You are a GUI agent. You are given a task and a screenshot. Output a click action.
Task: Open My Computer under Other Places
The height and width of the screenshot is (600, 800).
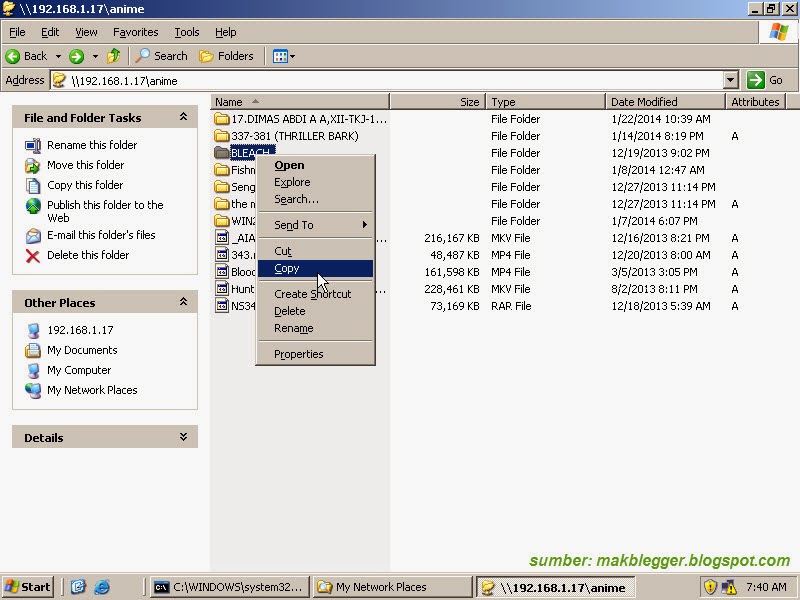click(79, 370)
